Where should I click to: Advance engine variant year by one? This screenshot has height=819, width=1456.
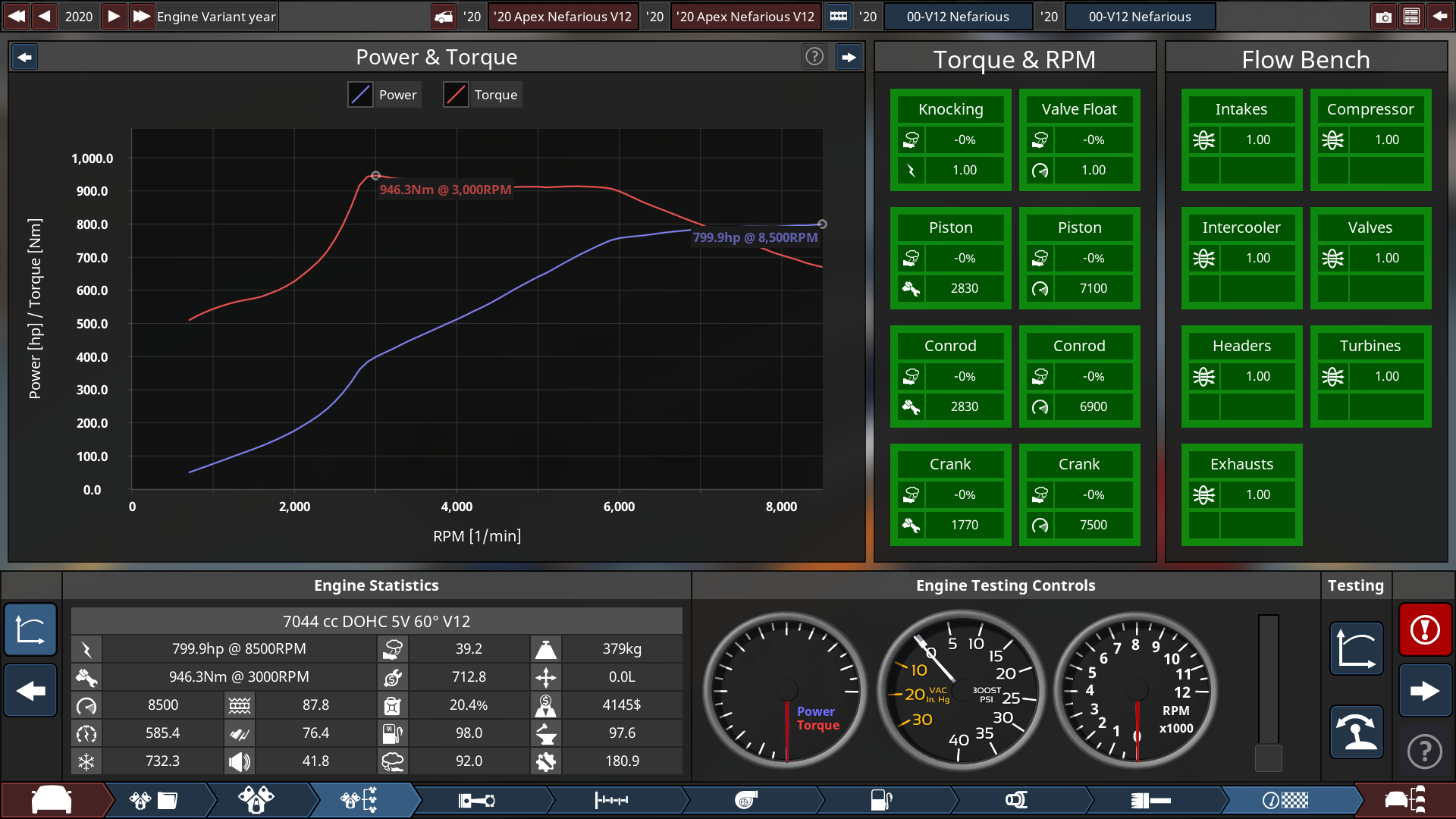tap(113, 17)
